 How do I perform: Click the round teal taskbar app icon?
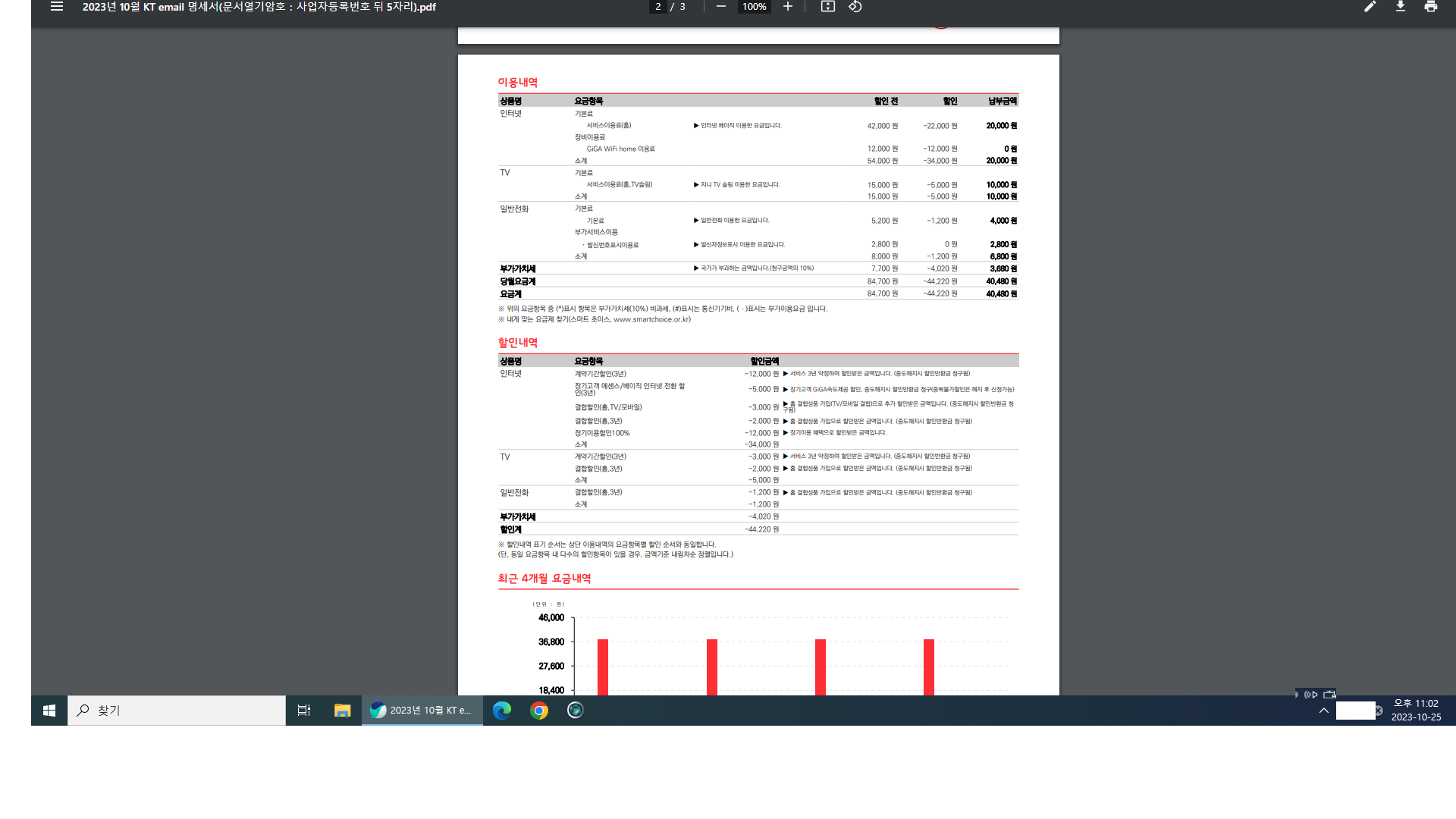pyautogui.click(x=575, y=711)
